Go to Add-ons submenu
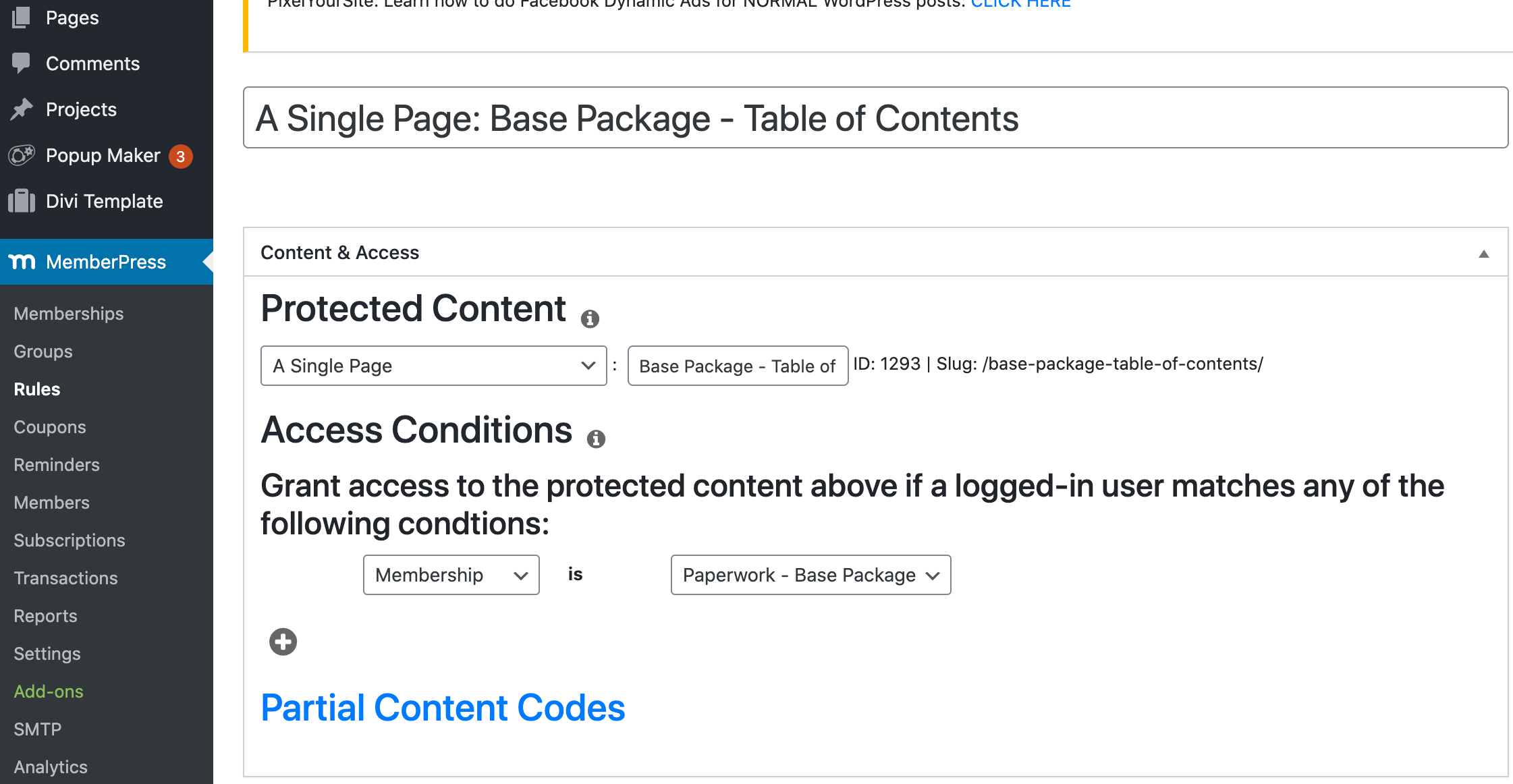1513x784 pixels. [49, 692]
